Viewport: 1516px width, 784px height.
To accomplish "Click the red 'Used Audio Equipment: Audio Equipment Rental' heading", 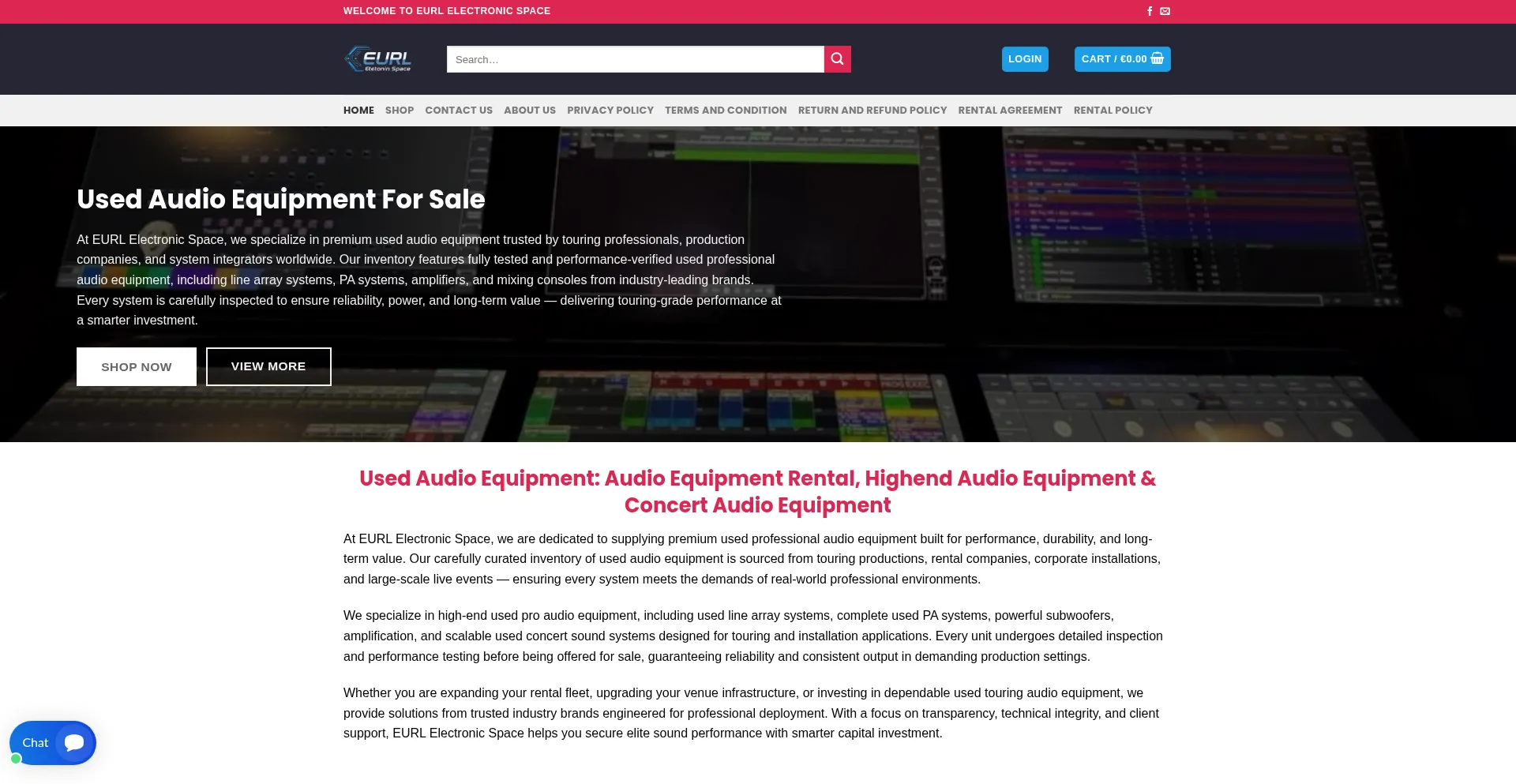I will tap(758, 492).
